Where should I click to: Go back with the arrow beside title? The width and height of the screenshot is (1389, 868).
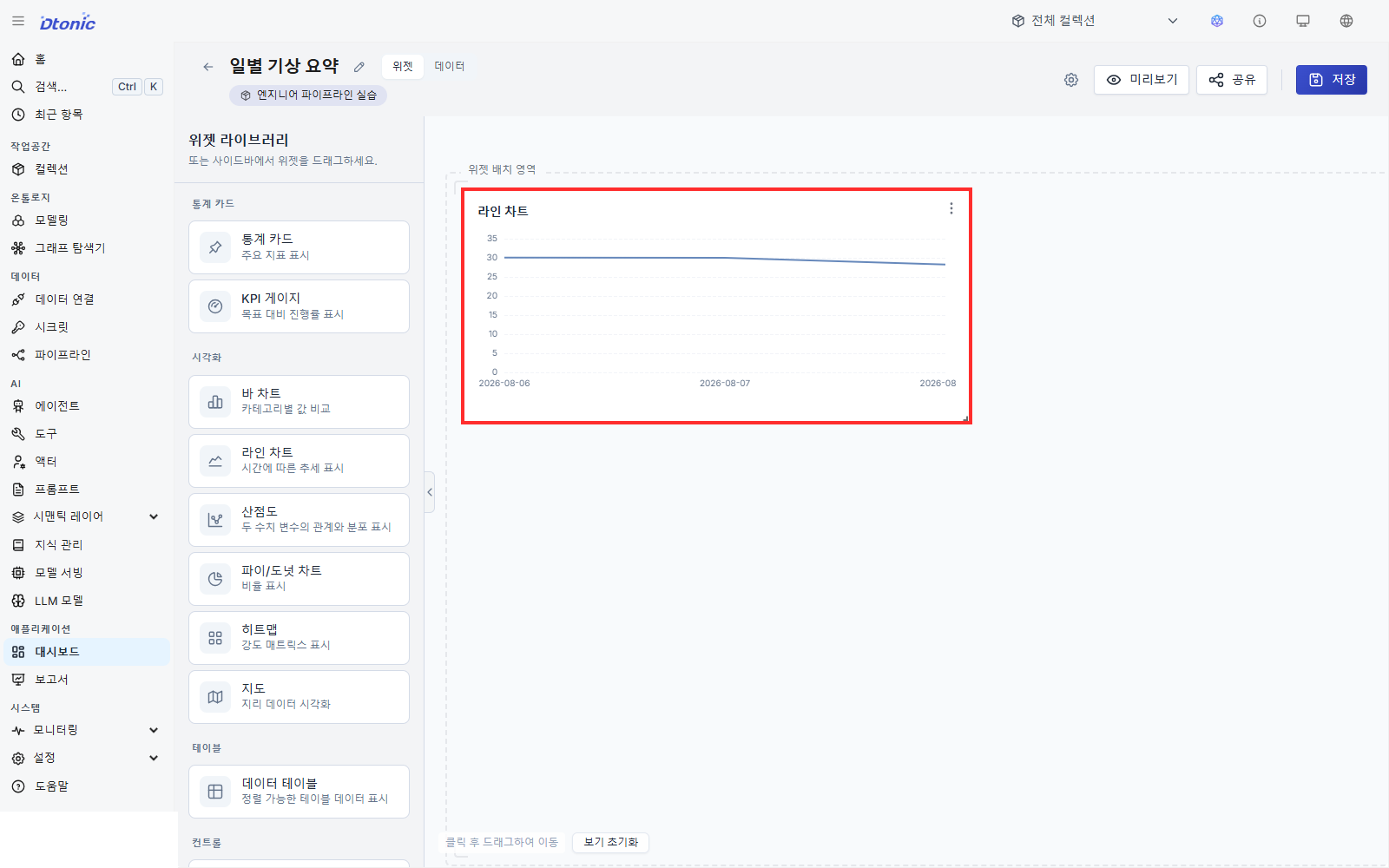[207, 67]
